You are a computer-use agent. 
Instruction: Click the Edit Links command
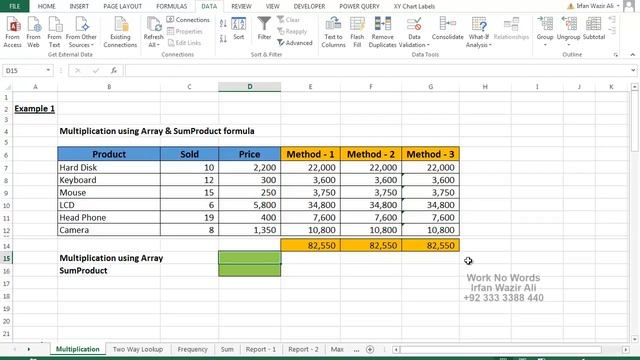[x=184, y=42]
